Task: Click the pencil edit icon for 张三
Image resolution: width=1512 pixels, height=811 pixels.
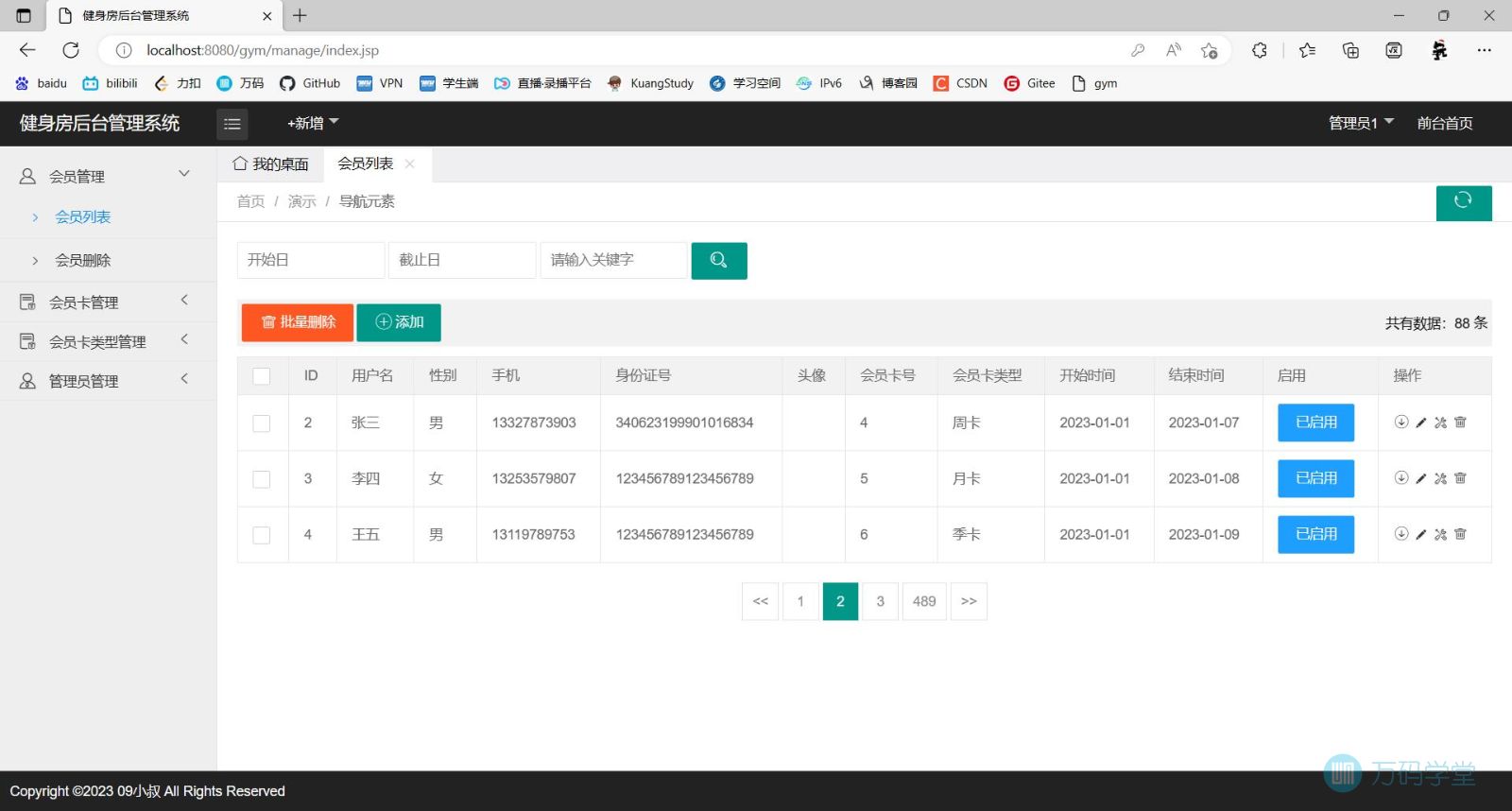Action: point(1421,423)
